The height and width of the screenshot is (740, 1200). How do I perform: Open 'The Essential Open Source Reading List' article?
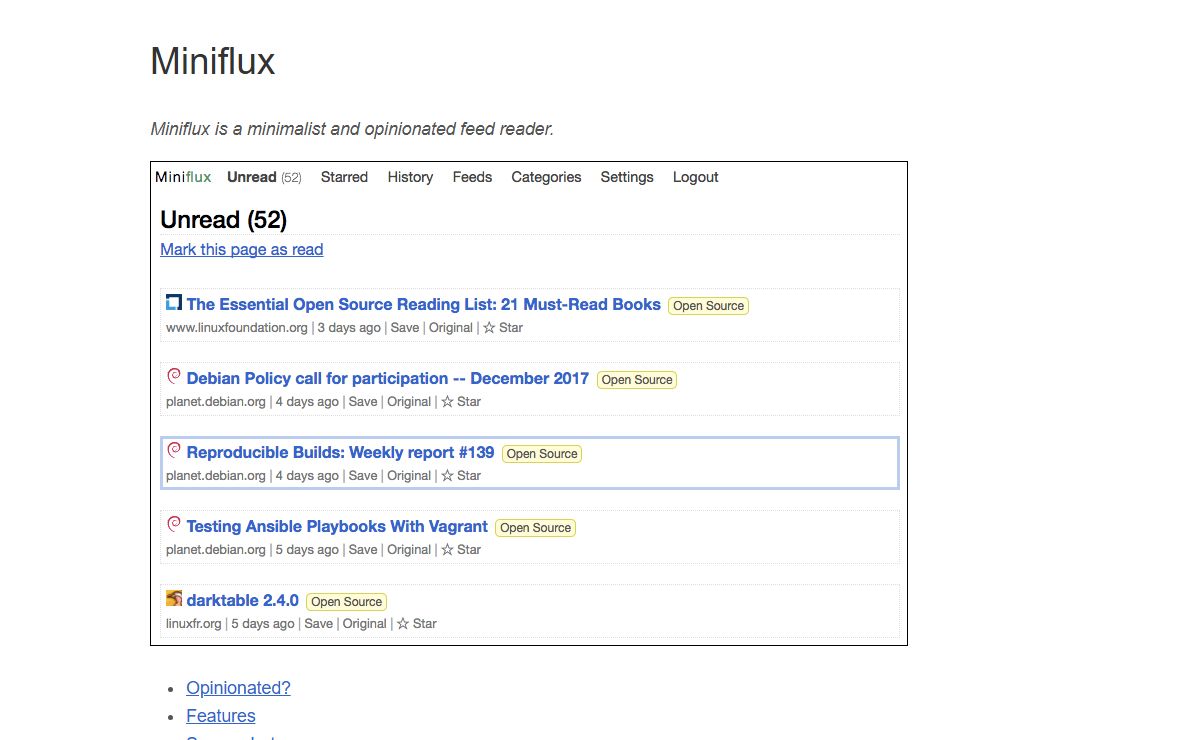point(424,304)
